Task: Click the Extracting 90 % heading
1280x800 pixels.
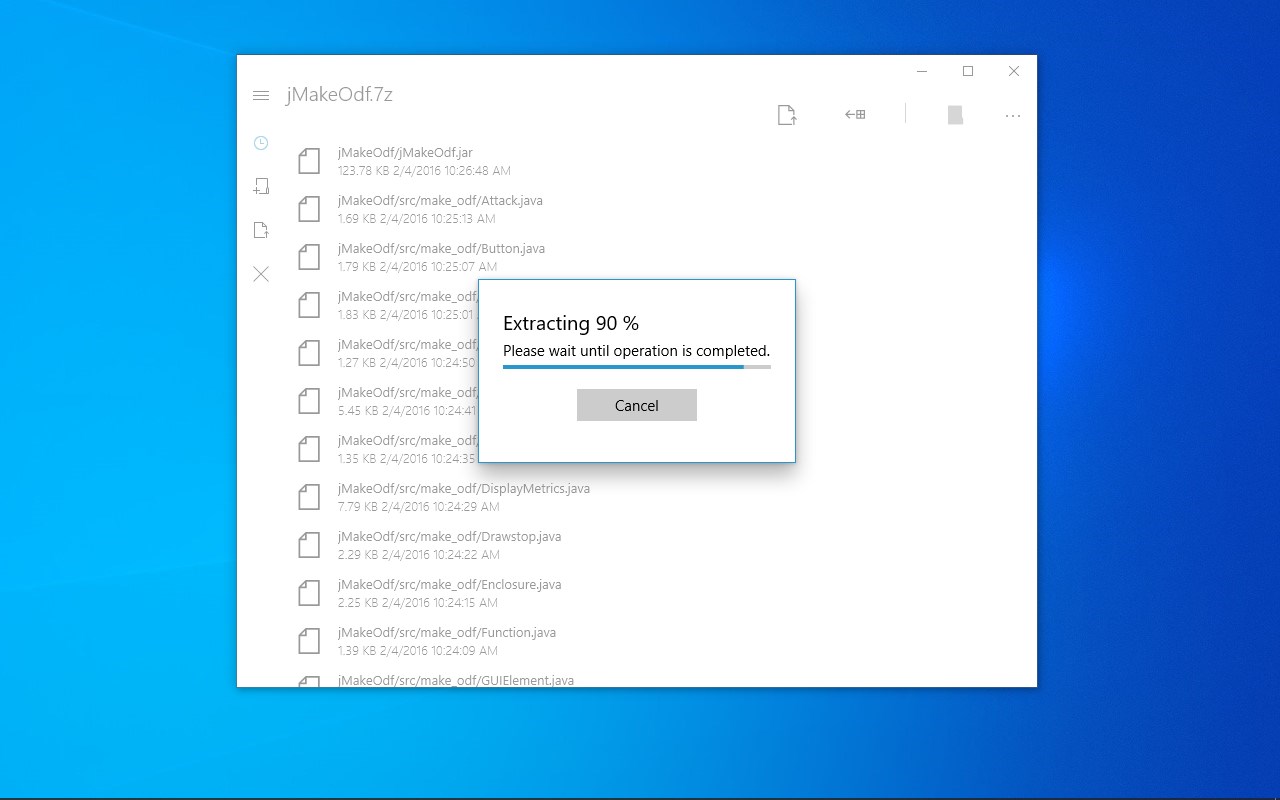Action: point(570,323)
